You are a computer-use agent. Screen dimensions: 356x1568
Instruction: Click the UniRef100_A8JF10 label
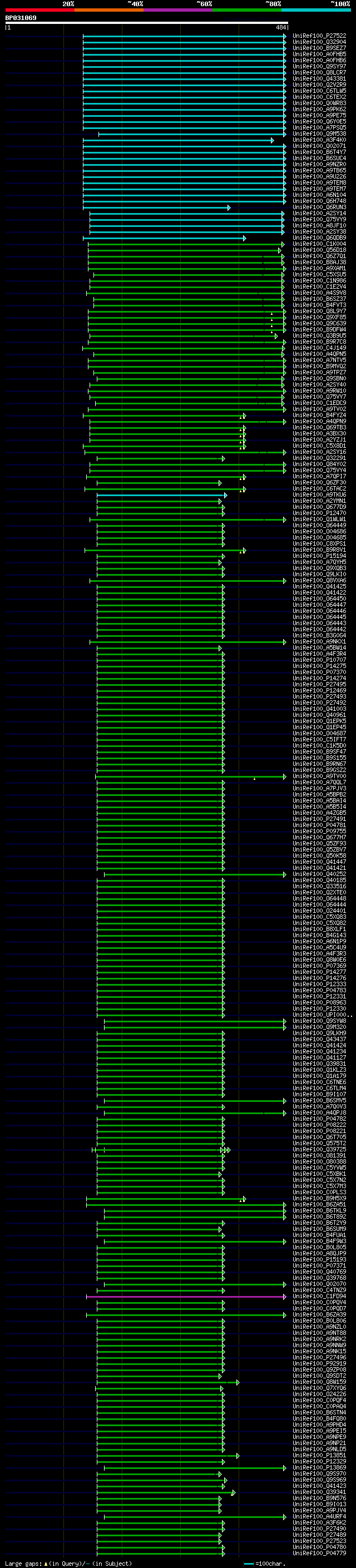point(319,226)
